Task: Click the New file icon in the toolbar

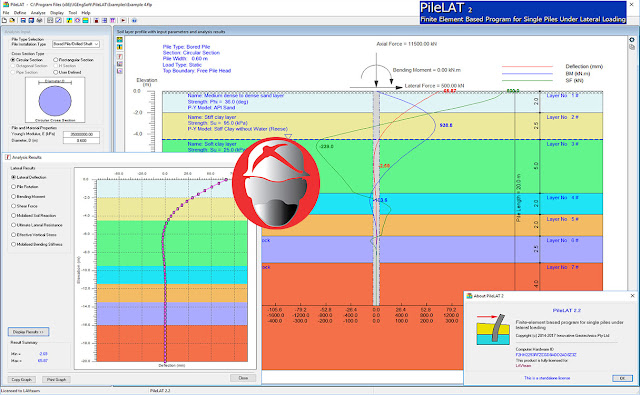Action: [4, 20]
